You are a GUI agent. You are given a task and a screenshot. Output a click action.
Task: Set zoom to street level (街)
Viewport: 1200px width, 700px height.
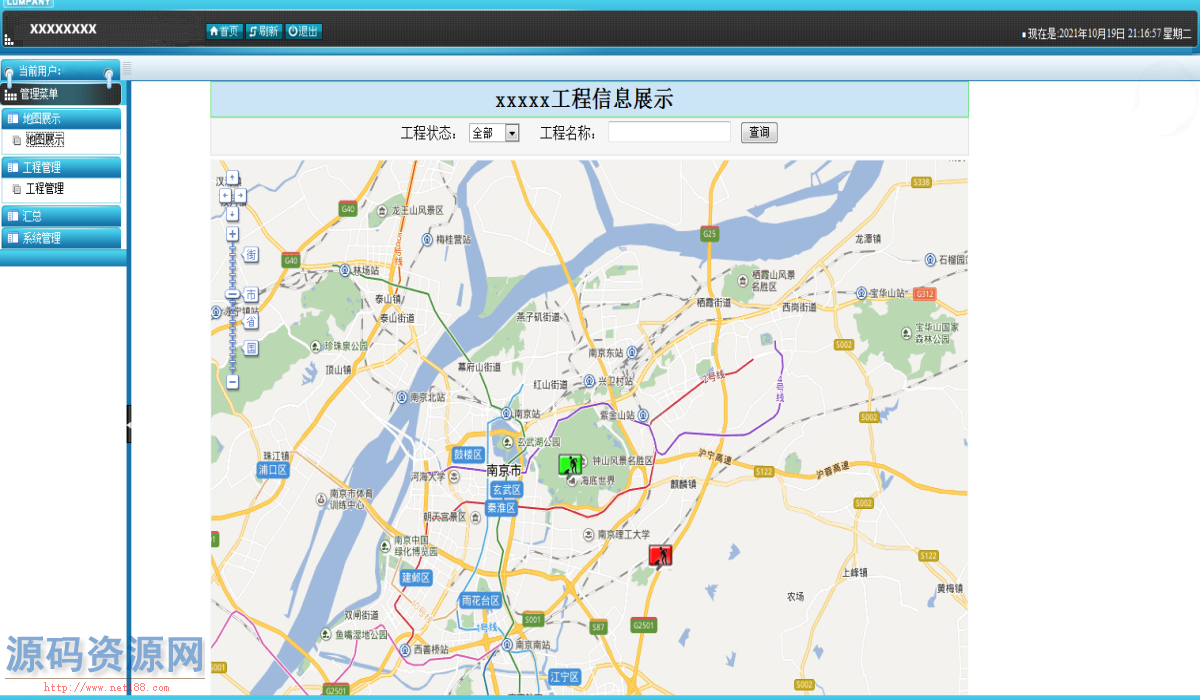[251, 255]
